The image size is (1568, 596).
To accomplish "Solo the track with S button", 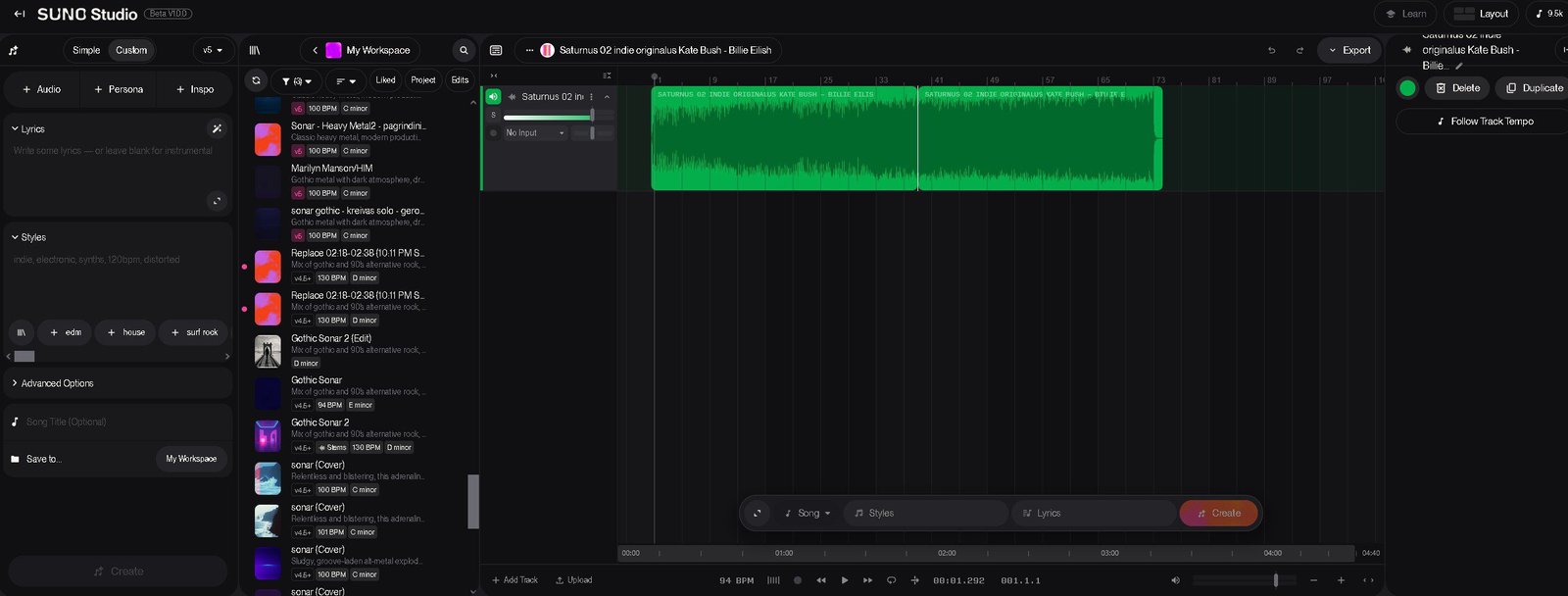I will tap(493, 115).
